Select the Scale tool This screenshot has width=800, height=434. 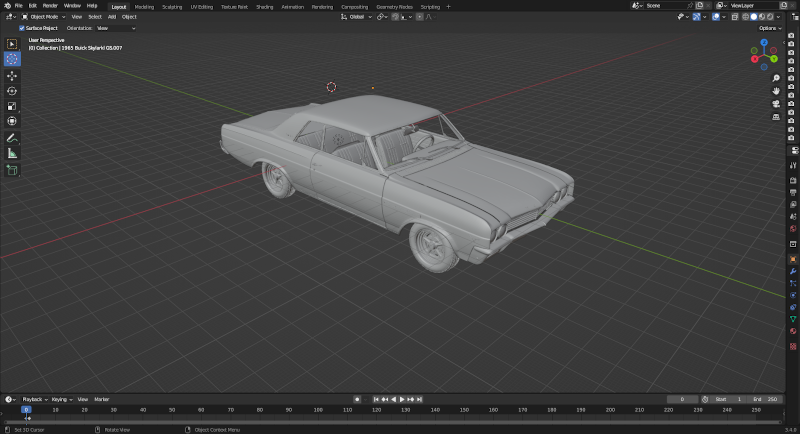pyautogui.click(x=12, y=106)
